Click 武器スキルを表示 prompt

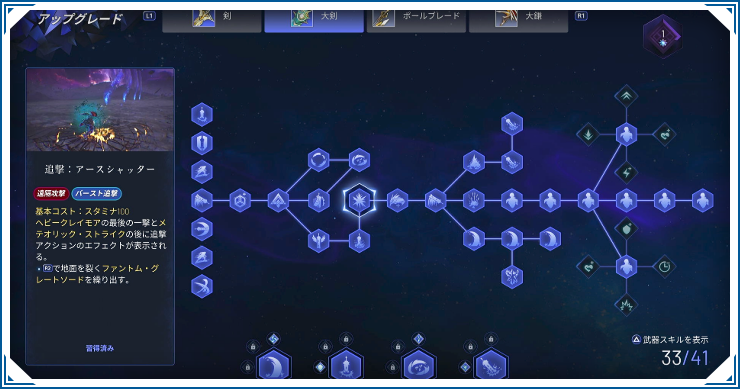pos(670,339)
